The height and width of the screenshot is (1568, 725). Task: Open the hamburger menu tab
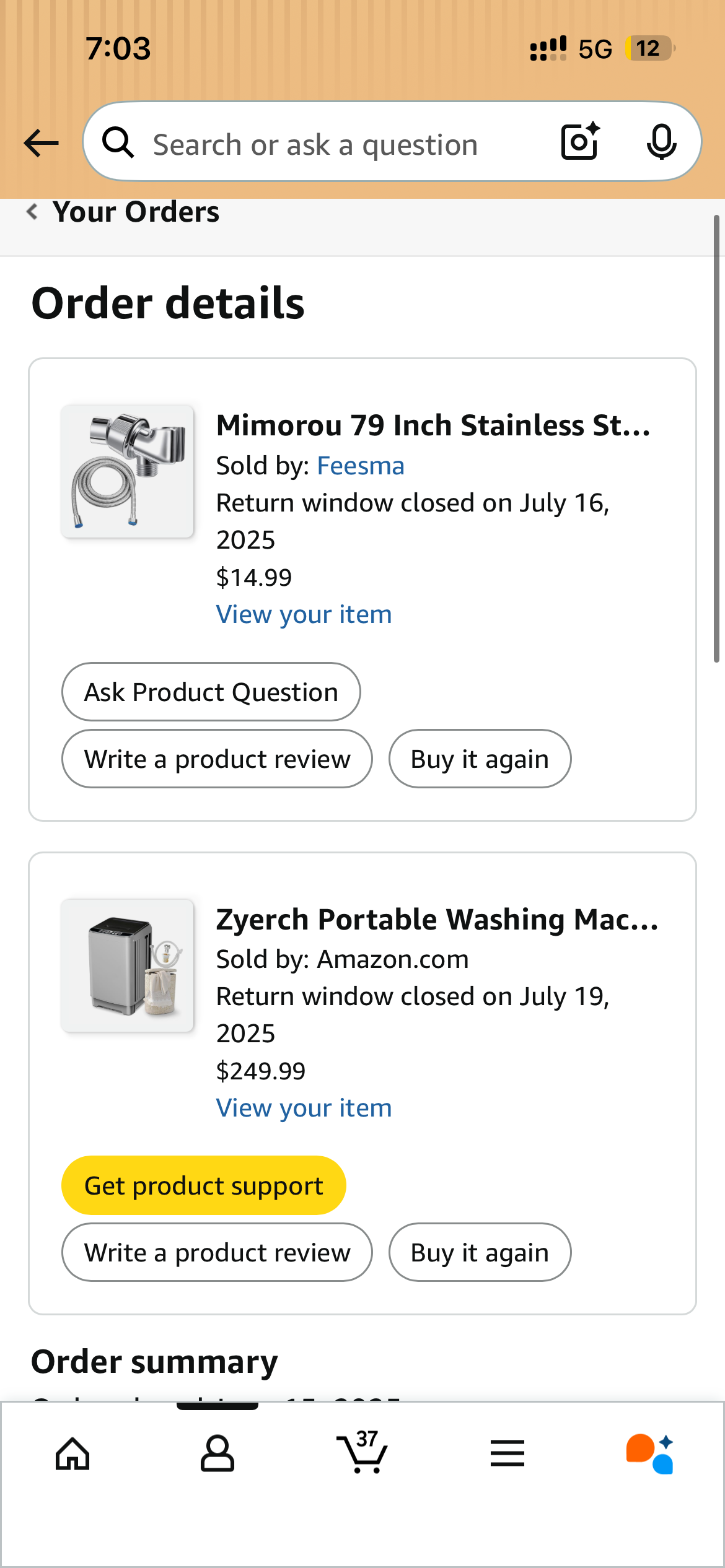(507, 1453)
